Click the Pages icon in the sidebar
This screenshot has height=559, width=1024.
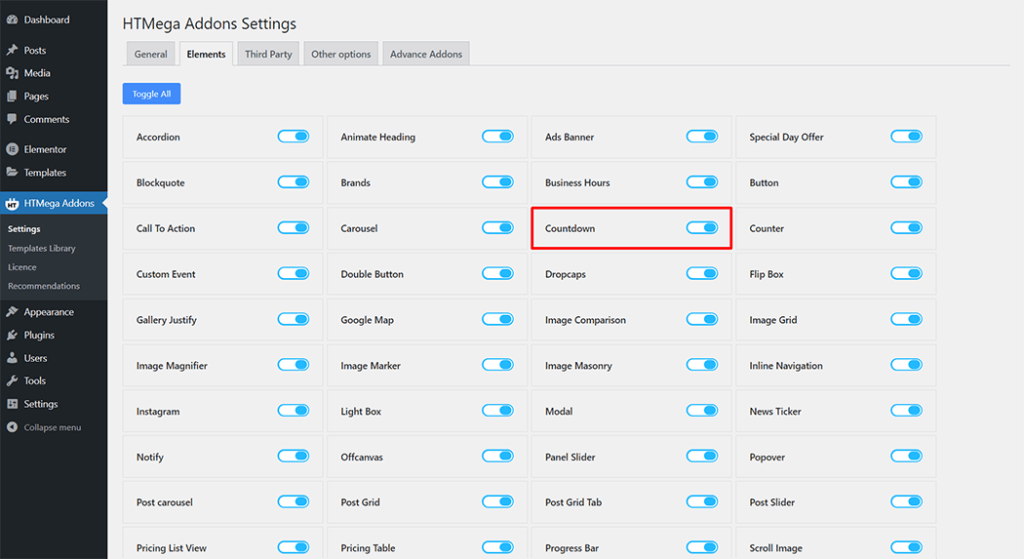(12, 96)
